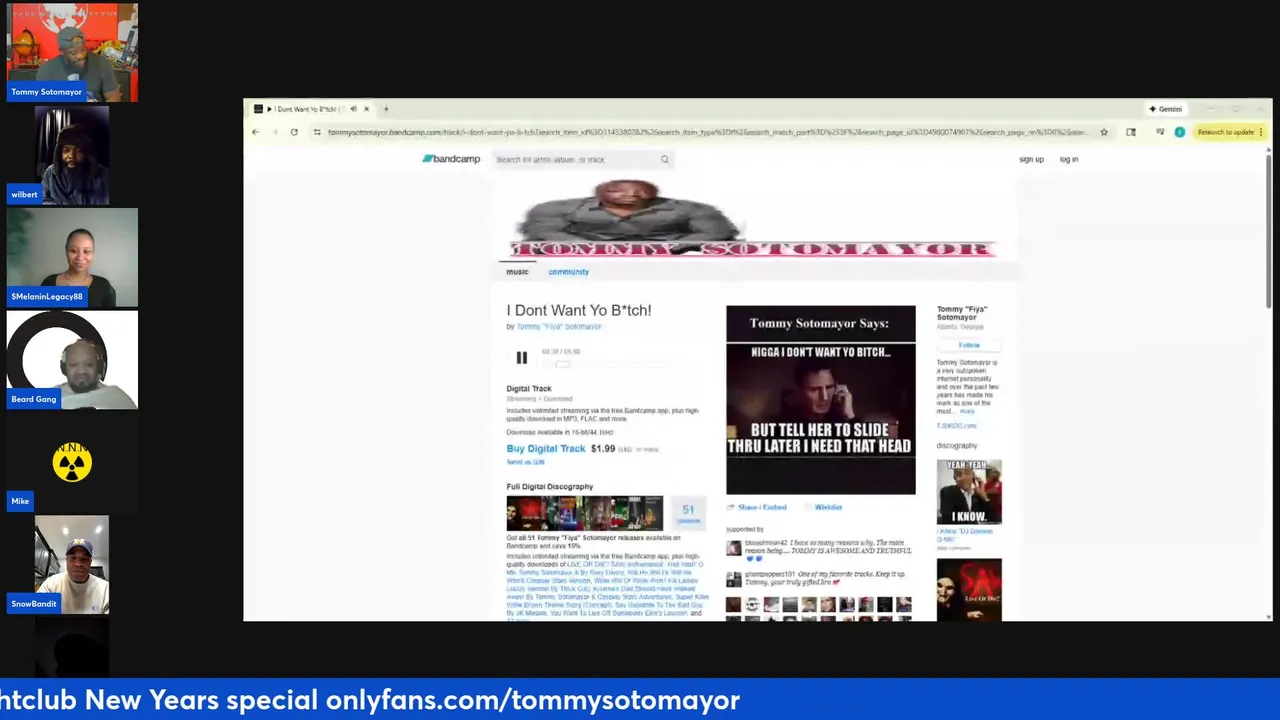Viewport: 1280px width, 720px height.
Task: Reload the page
Action: [x=294, y=132]
